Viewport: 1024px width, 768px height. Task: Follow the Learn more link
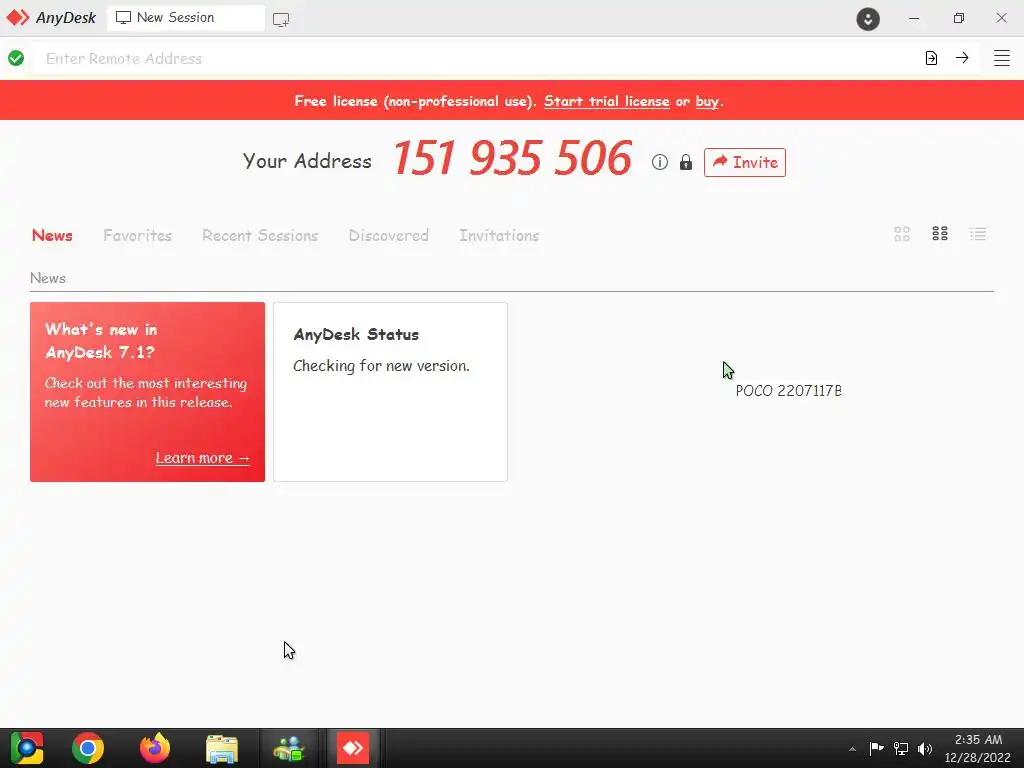[202, 458]
